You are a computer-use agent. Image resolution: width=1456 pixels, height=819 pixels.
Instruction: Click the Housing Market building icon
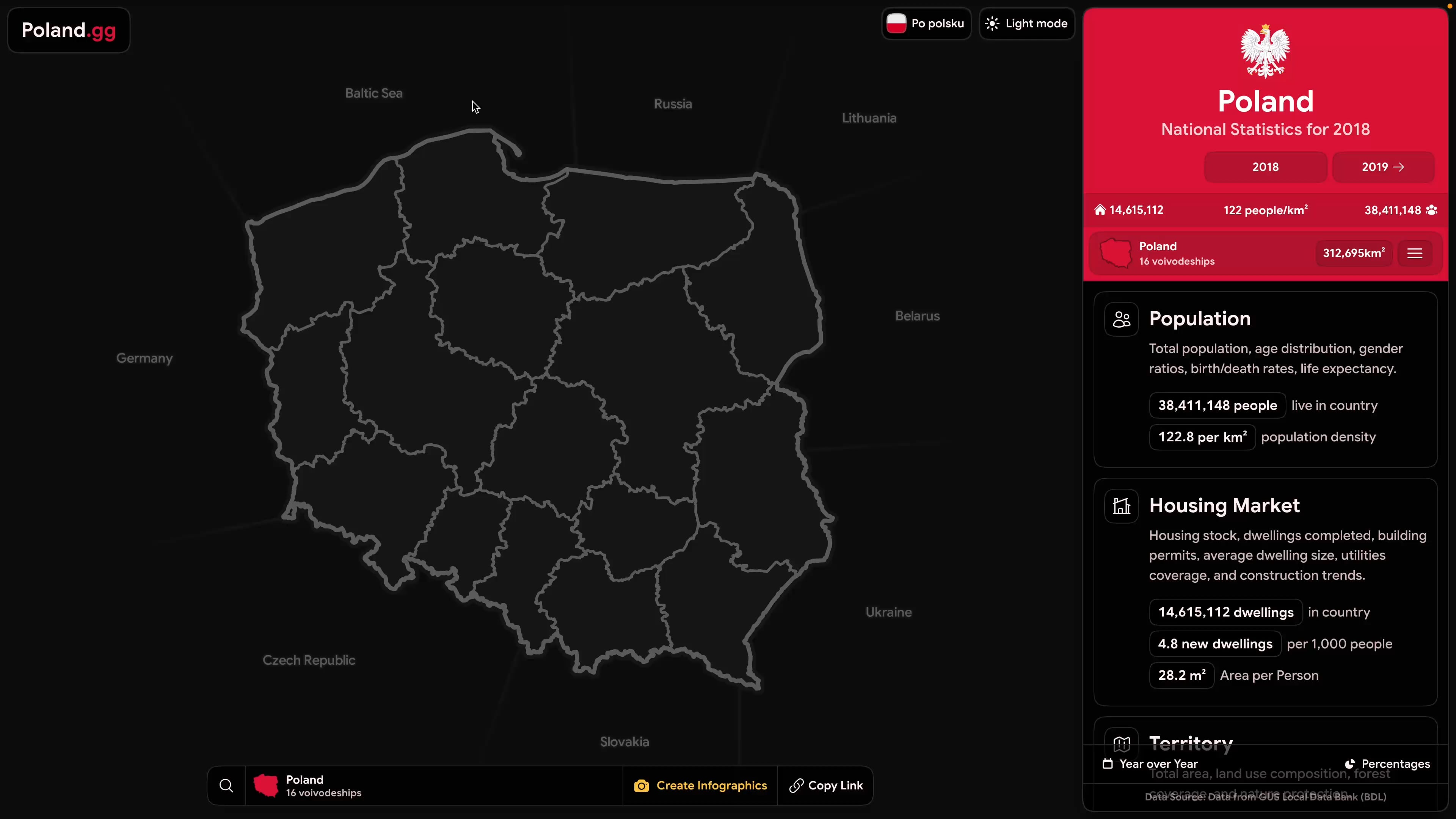[x=1122, y=506]
